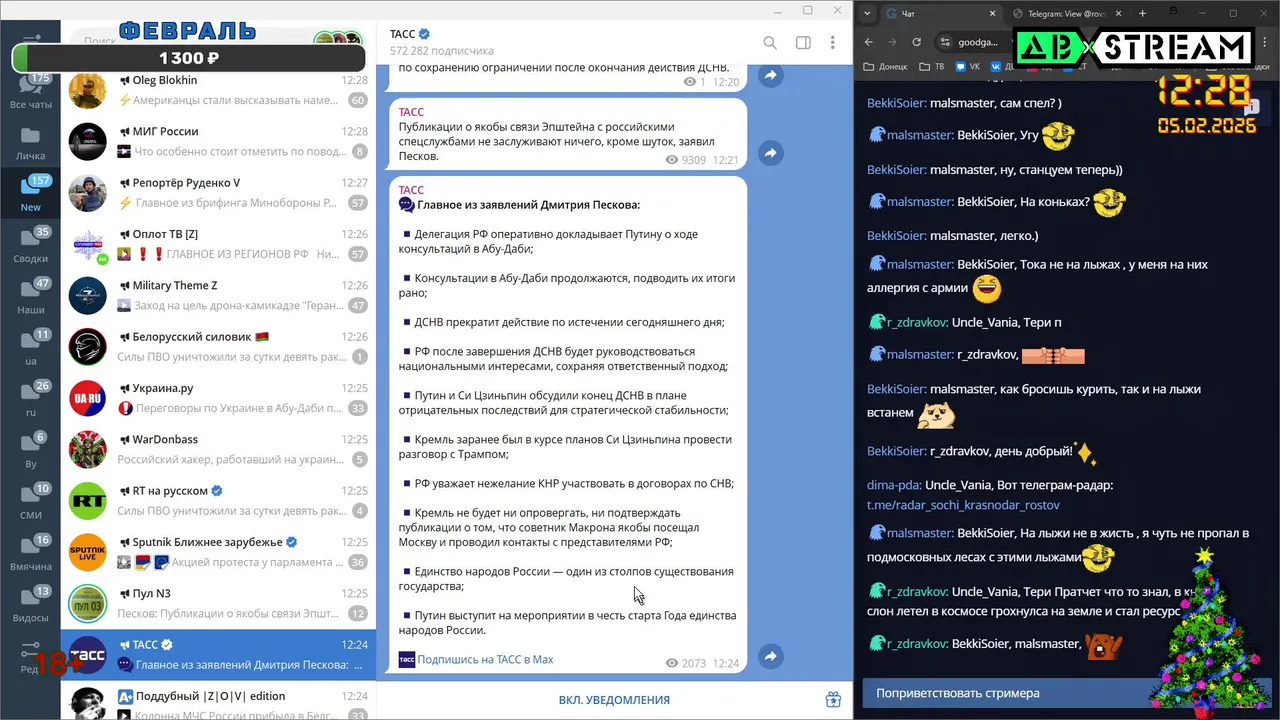
Task: Click smiley emoji after 'На коньках?'
Action: pyautogui.click(x=1109, y=203)
